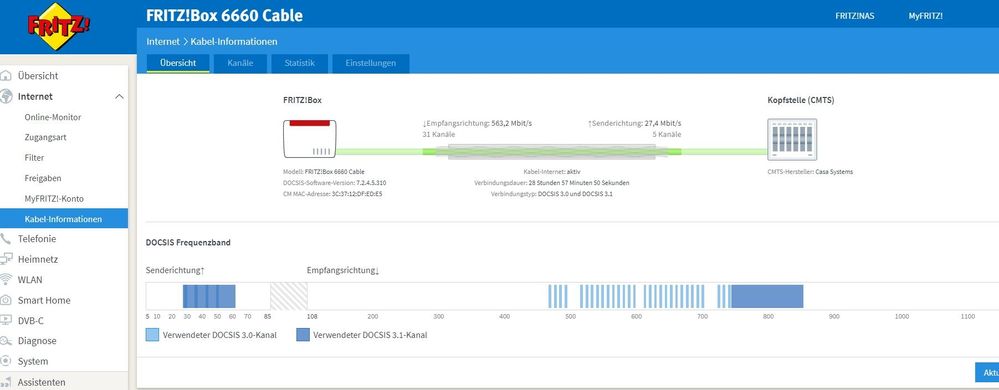Open the Heimnetz menu
The height and width of the screenshot is (390, 999).
[38, 259]
